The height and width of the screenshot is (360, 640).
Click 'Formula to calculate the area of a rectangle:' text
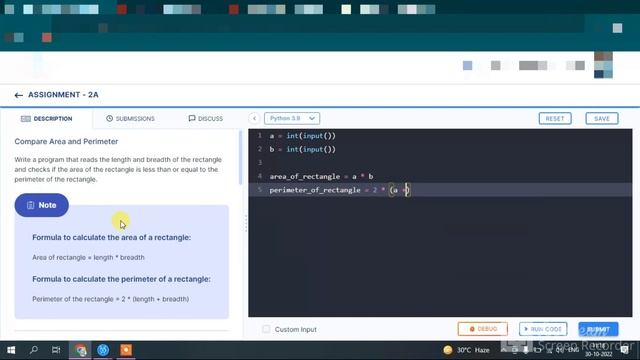[111, 238]
